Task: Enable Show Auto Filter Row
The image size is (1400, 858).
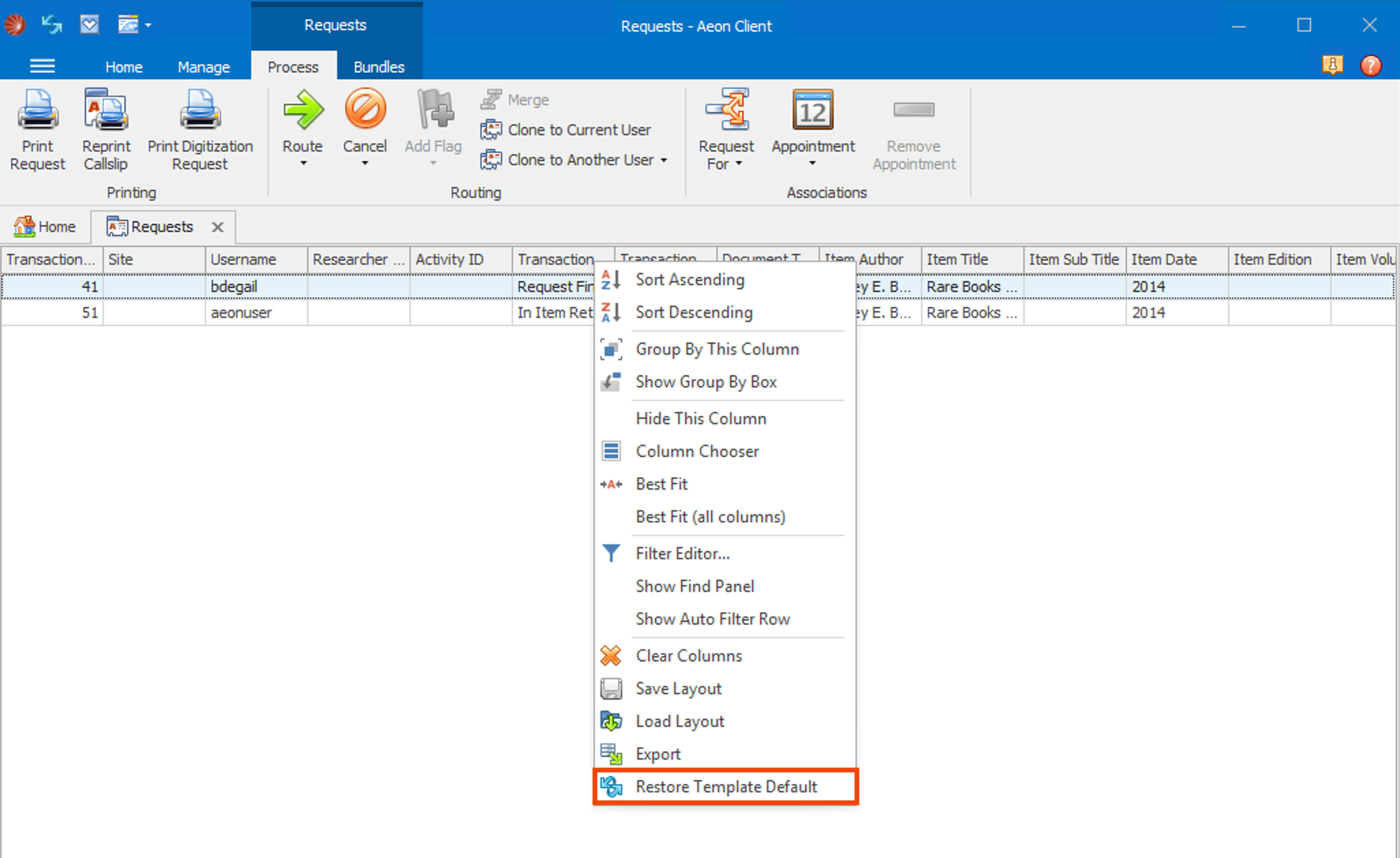Action: [712, 619]
